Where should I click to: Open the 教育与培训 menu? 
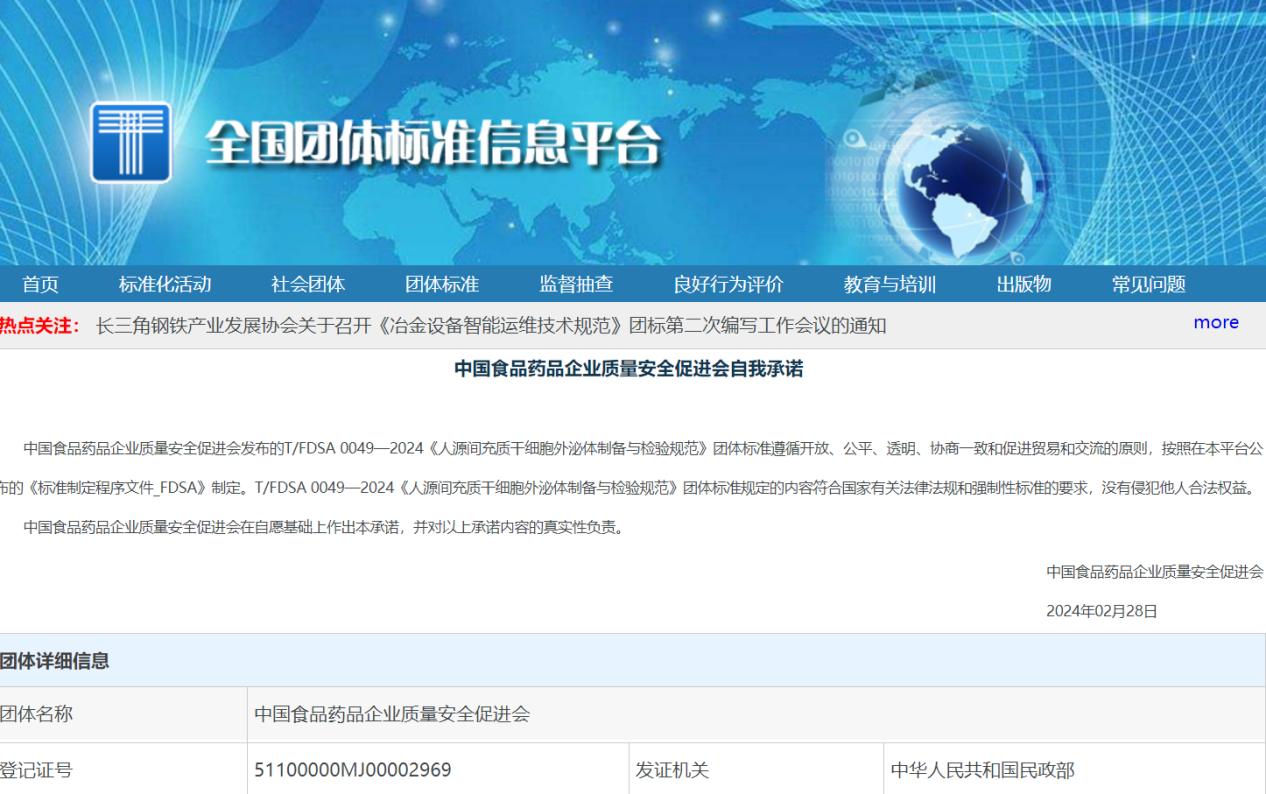(x=889, y=284)
